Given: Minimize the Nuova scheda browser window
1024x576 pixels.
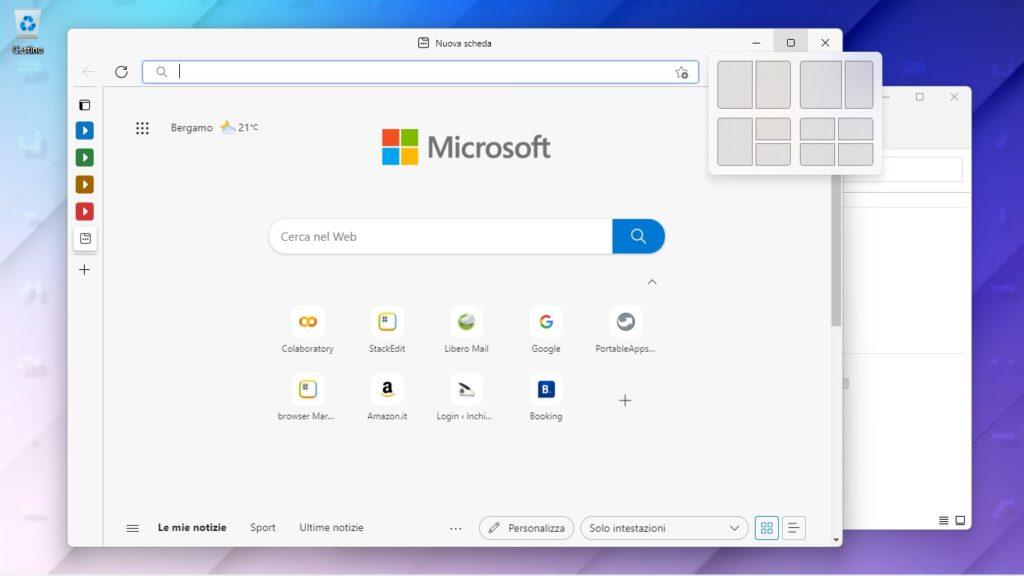Looking at the screenshot, I should (756, 43).
